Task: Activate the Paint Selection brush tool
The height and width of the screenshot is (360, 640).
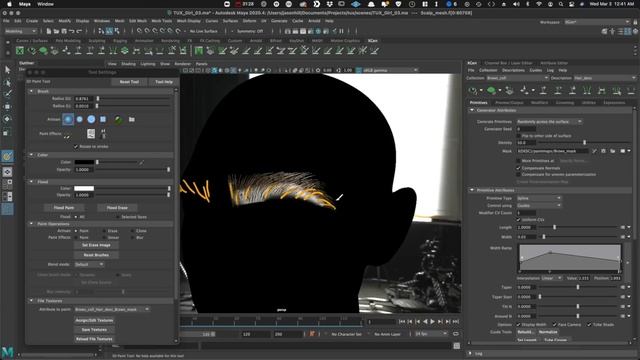Action: [7, 94]
